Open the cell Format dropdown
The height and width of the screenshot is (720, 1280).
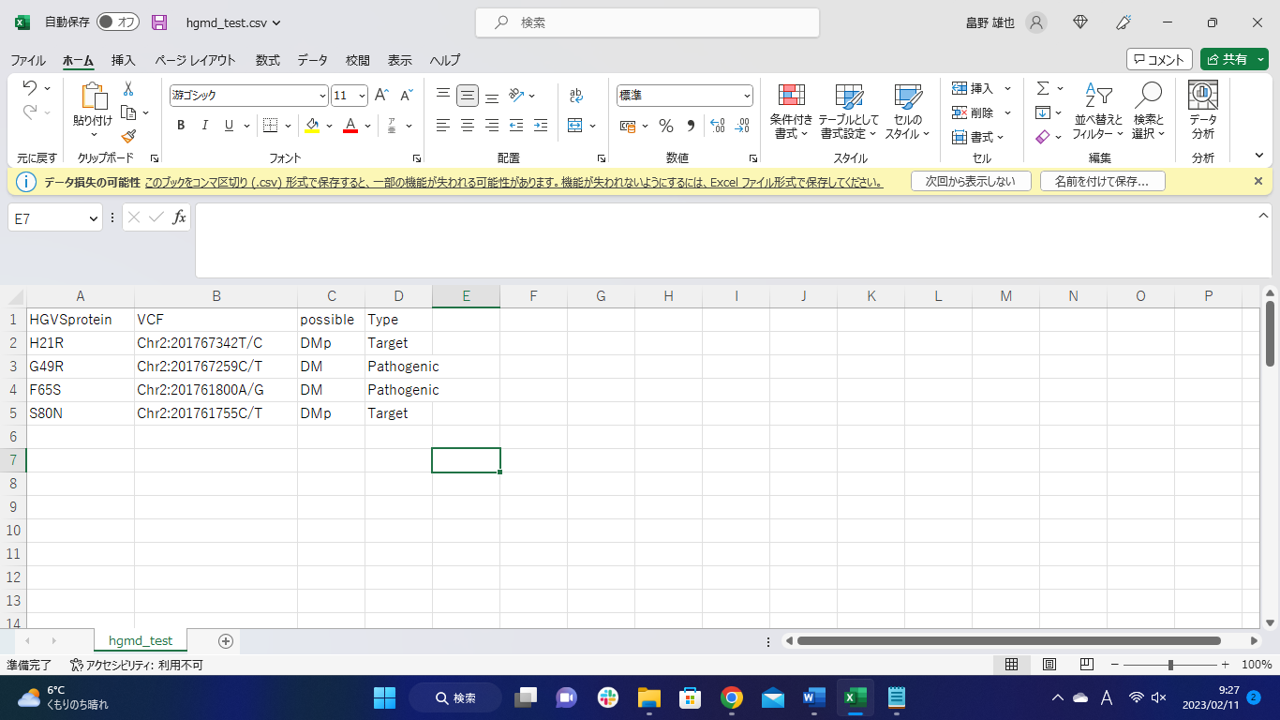[979, 137]
